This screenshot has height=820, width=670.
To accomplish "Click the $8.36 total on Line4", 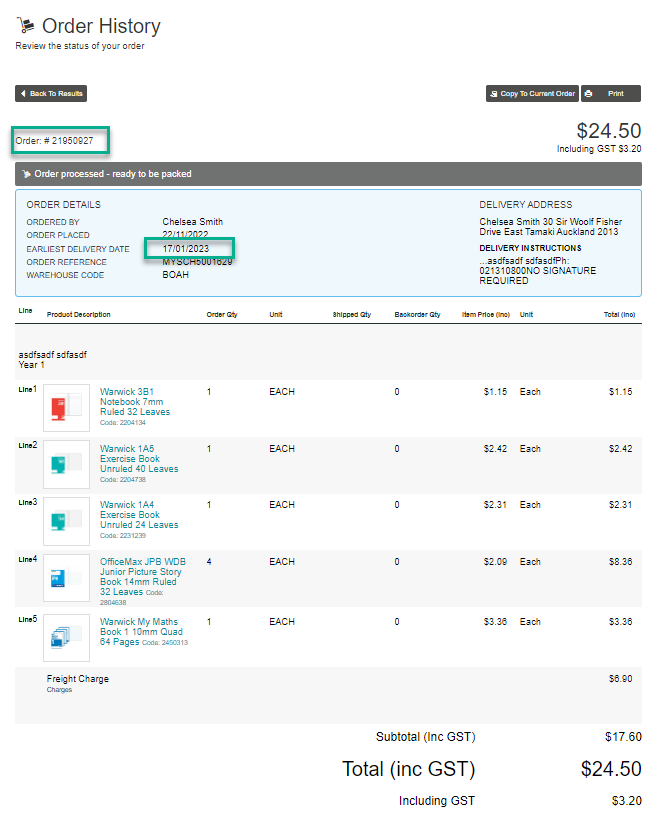I will (x=620, y=562).
